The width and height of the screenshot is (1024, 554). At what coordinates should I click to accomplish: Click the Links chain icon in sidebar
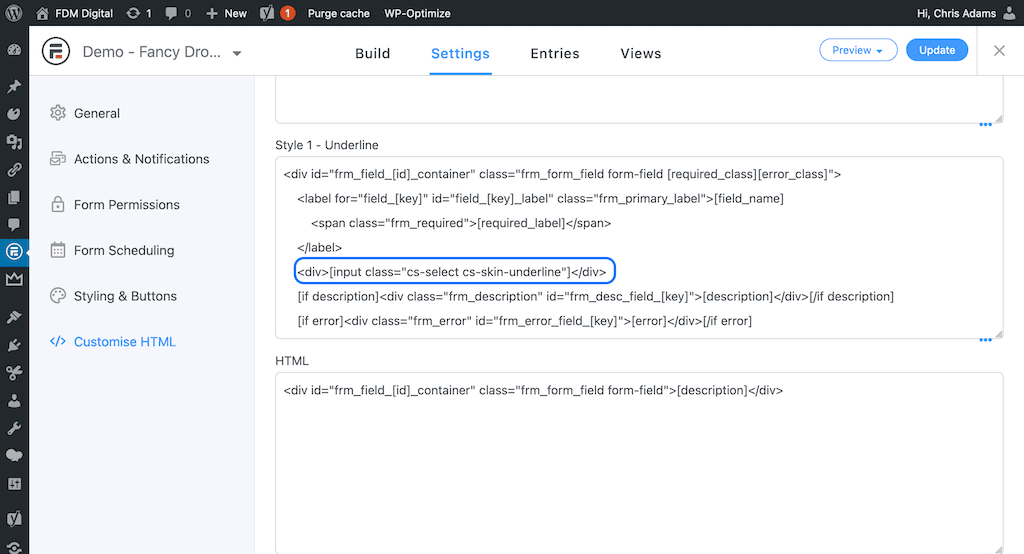coord(14,170)
